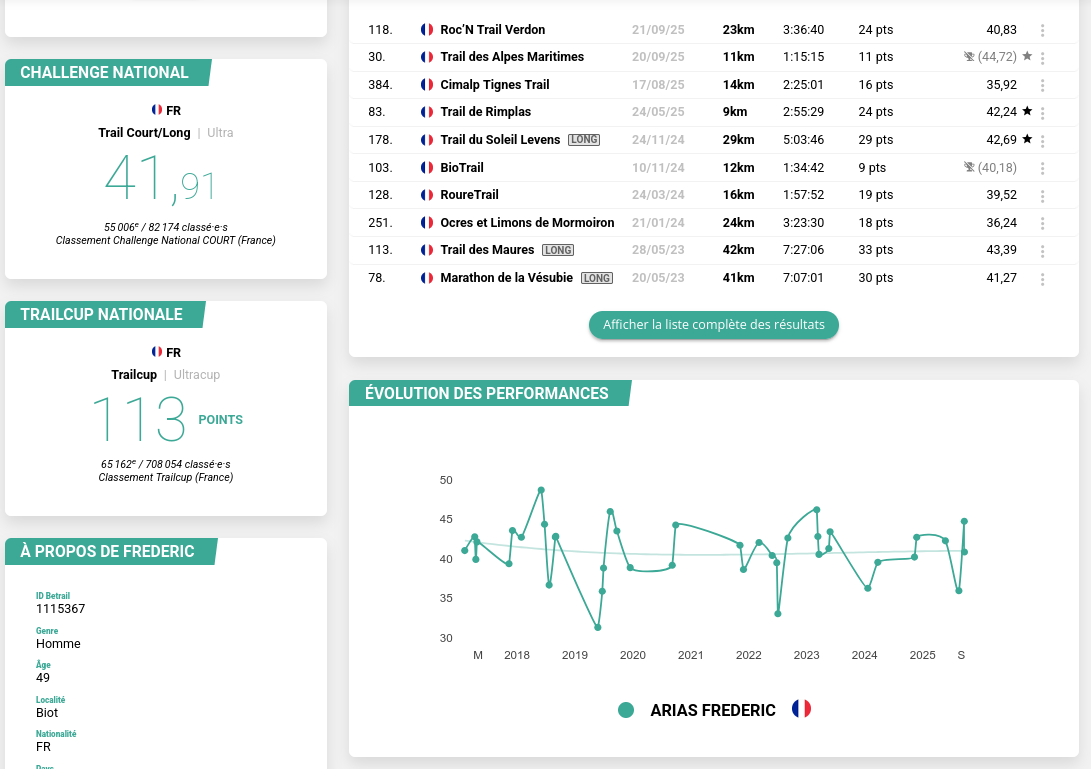Click the LONG badge on Trail des Maures
Viewport: 1091px width, 769px height.
tap(558, 250)
